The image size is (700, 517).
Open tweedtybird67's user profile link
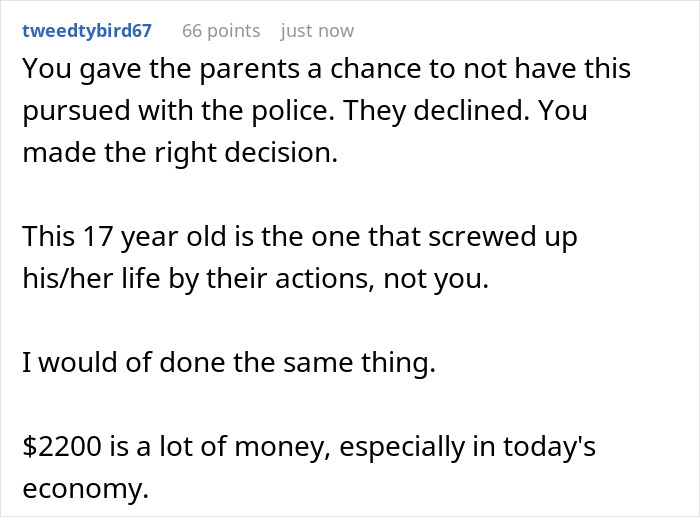87,31
